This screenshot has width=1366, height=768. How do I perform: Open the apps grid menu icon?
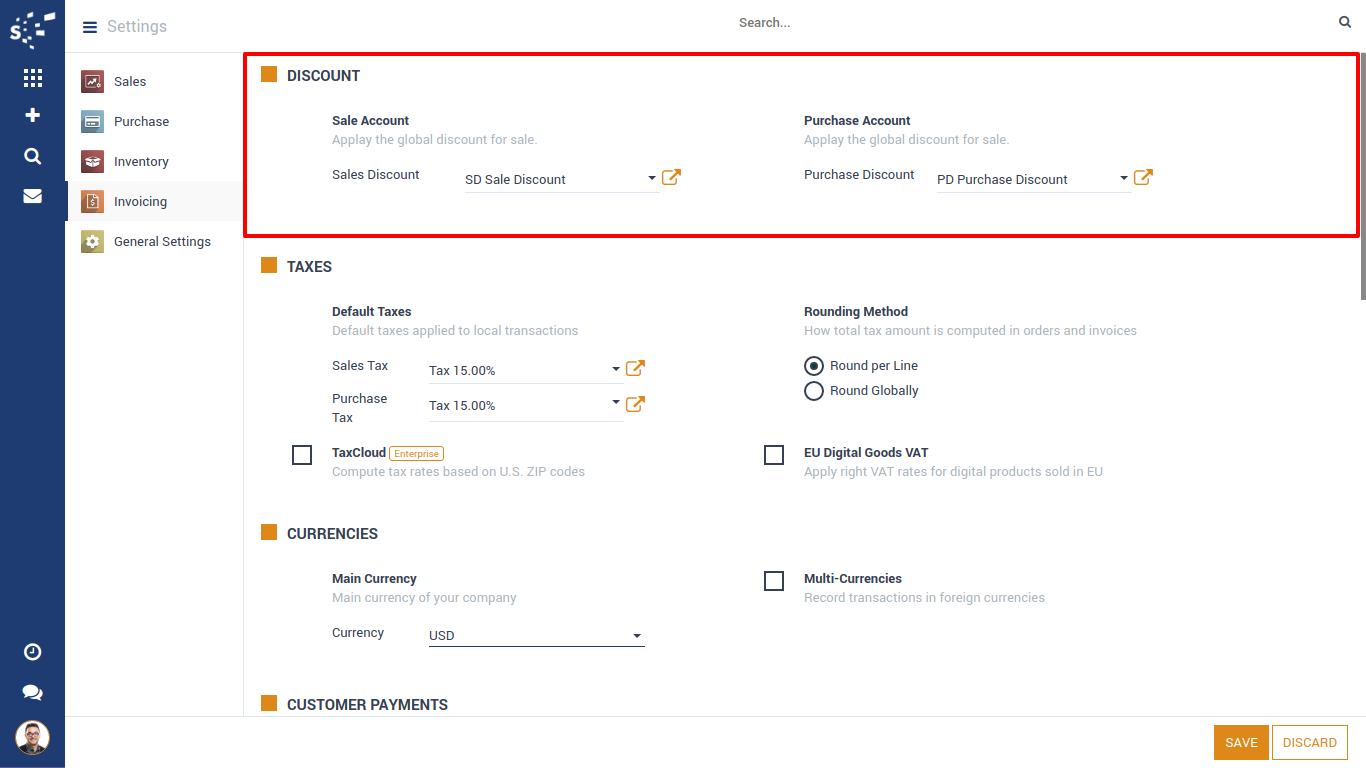pyautogui.click(x=32, y=78)
